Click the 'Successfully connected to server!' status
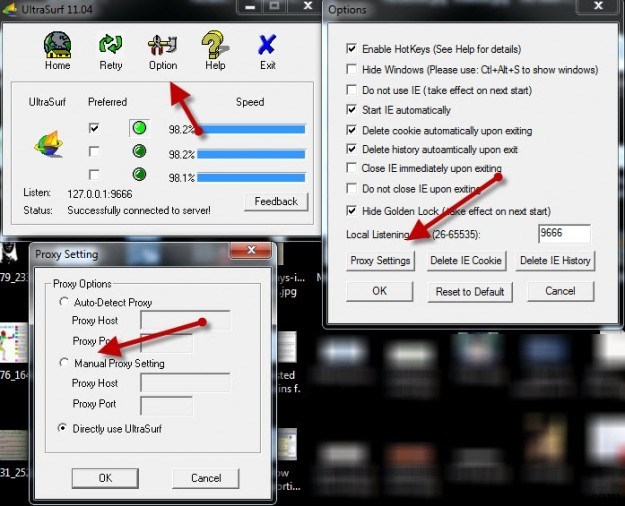Image resolution: width=625 pixels, height=506 pixels. coord(139,210)
